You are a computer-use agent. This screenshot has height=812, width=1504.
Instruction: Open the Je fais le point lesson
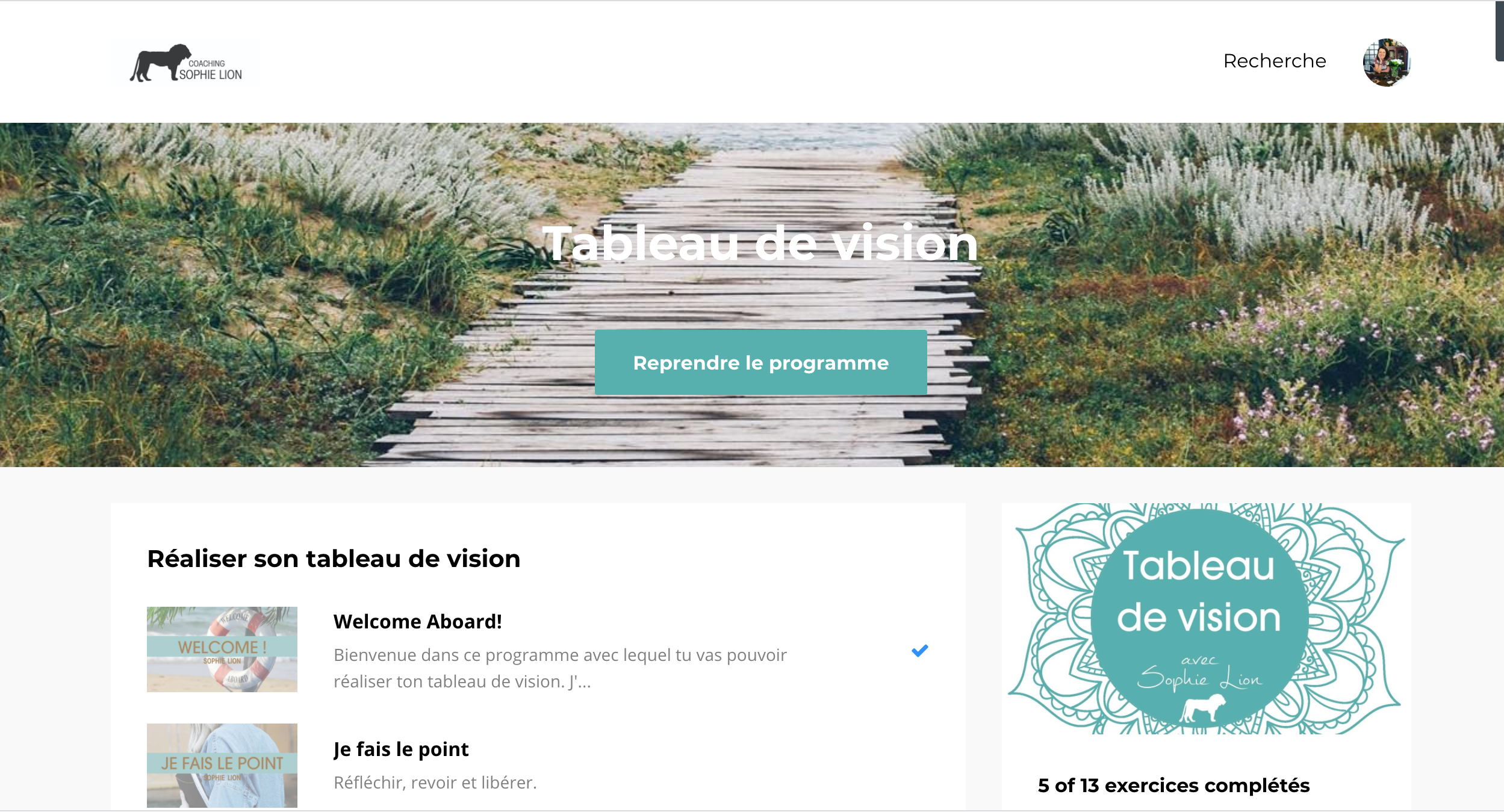[401, 749]
